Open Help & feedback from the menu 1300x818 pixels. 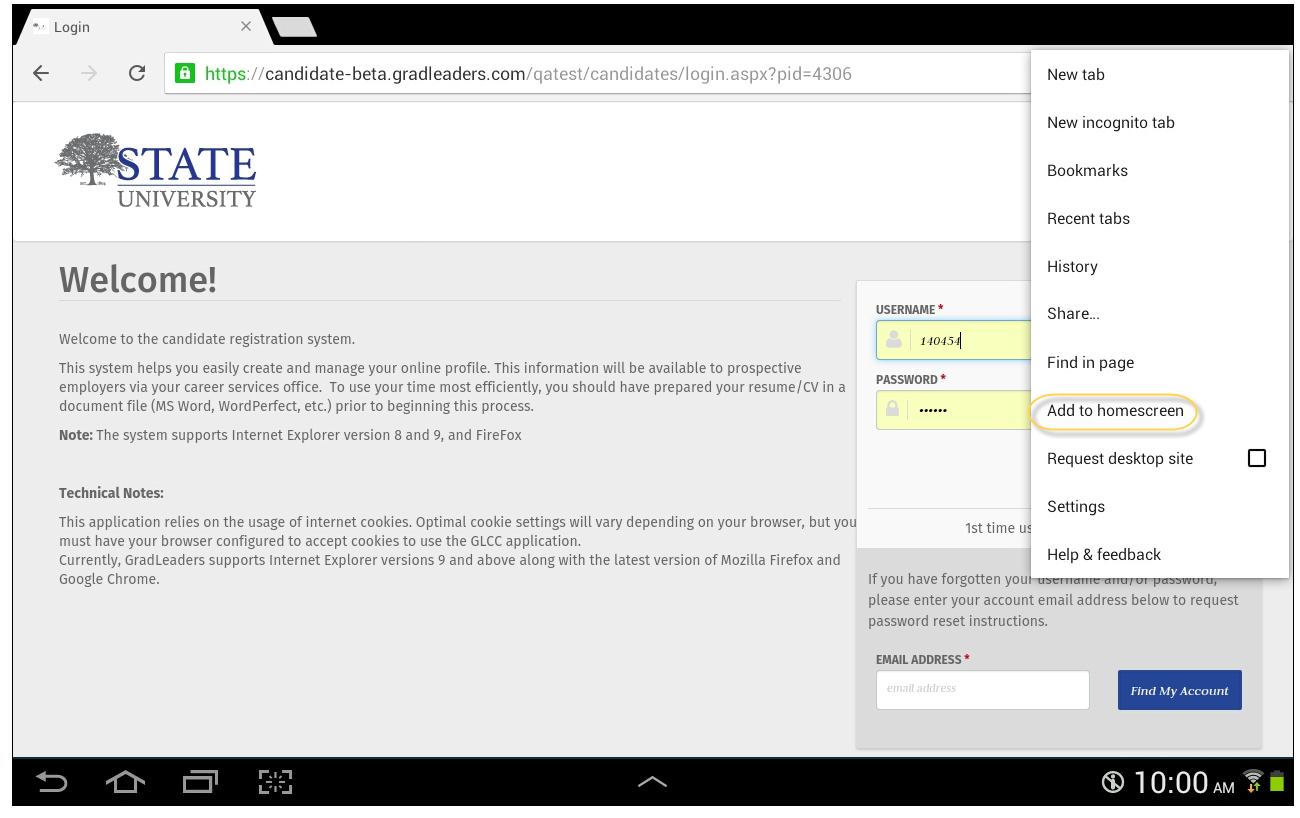click(1160, 555)
